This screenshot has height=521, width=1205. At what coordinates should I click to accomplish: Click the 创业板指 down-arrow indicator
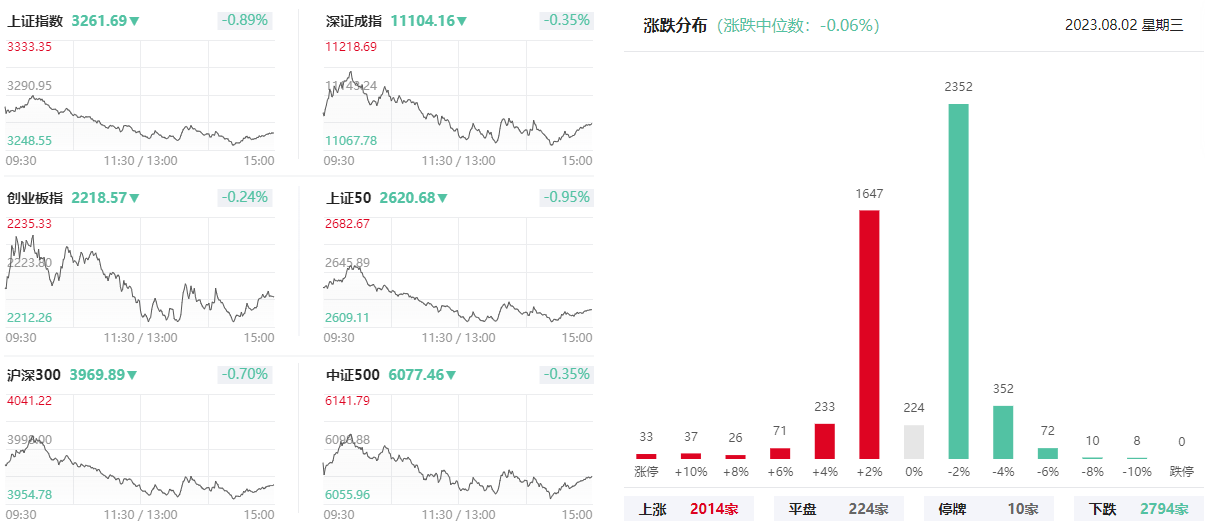click(x=135, y=198)
